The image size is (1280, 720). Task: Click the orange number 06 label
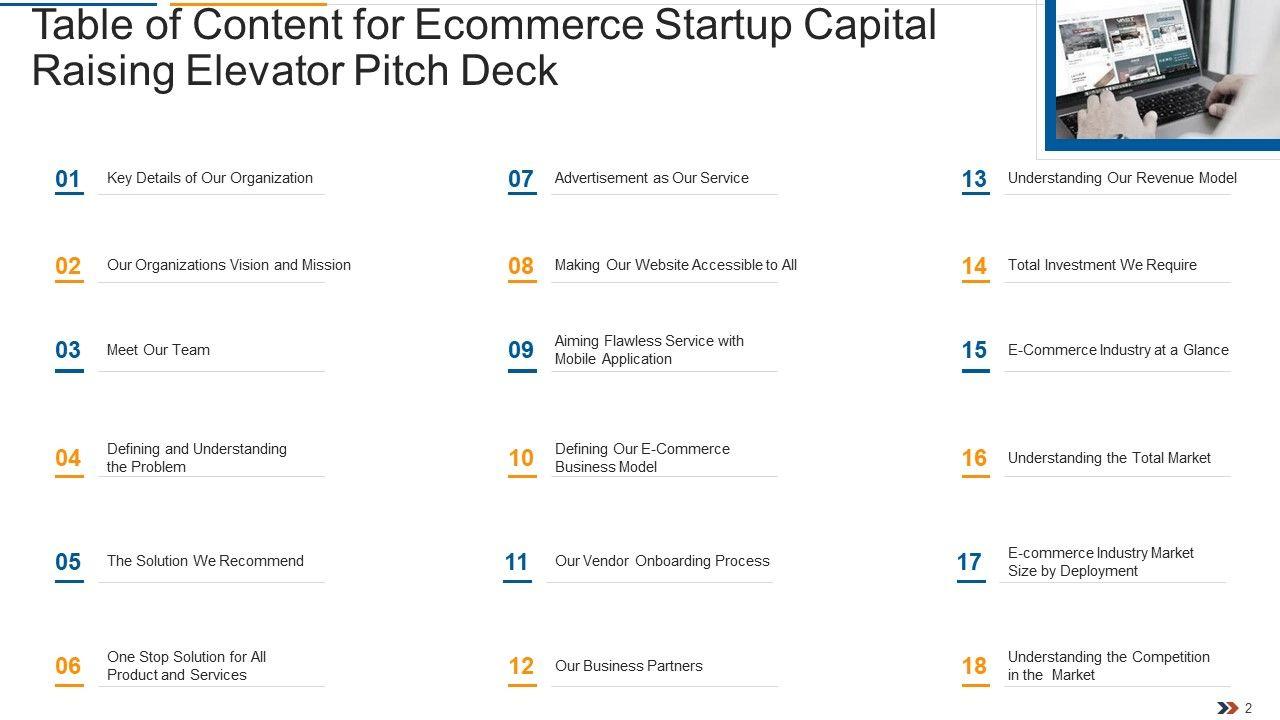click(x=68, y=666)
